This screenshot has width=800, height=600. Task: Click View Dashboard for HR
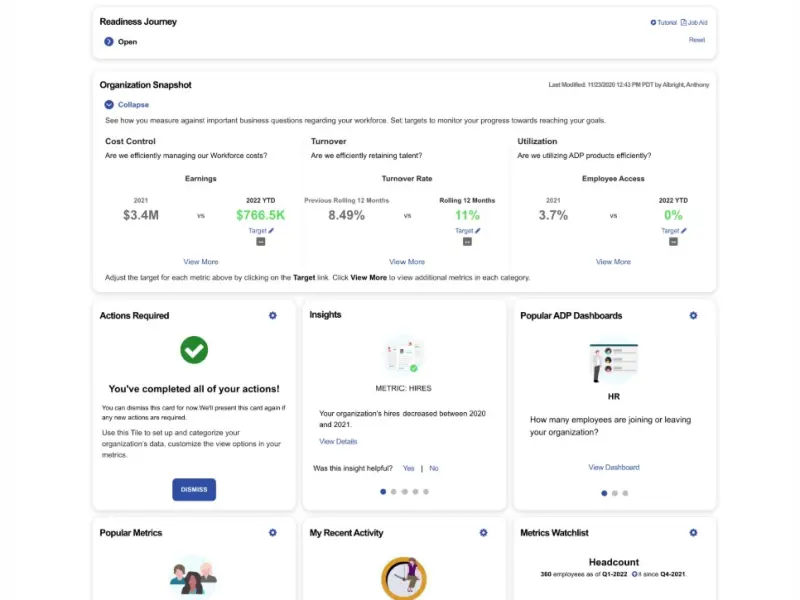[x=614, y=467]
